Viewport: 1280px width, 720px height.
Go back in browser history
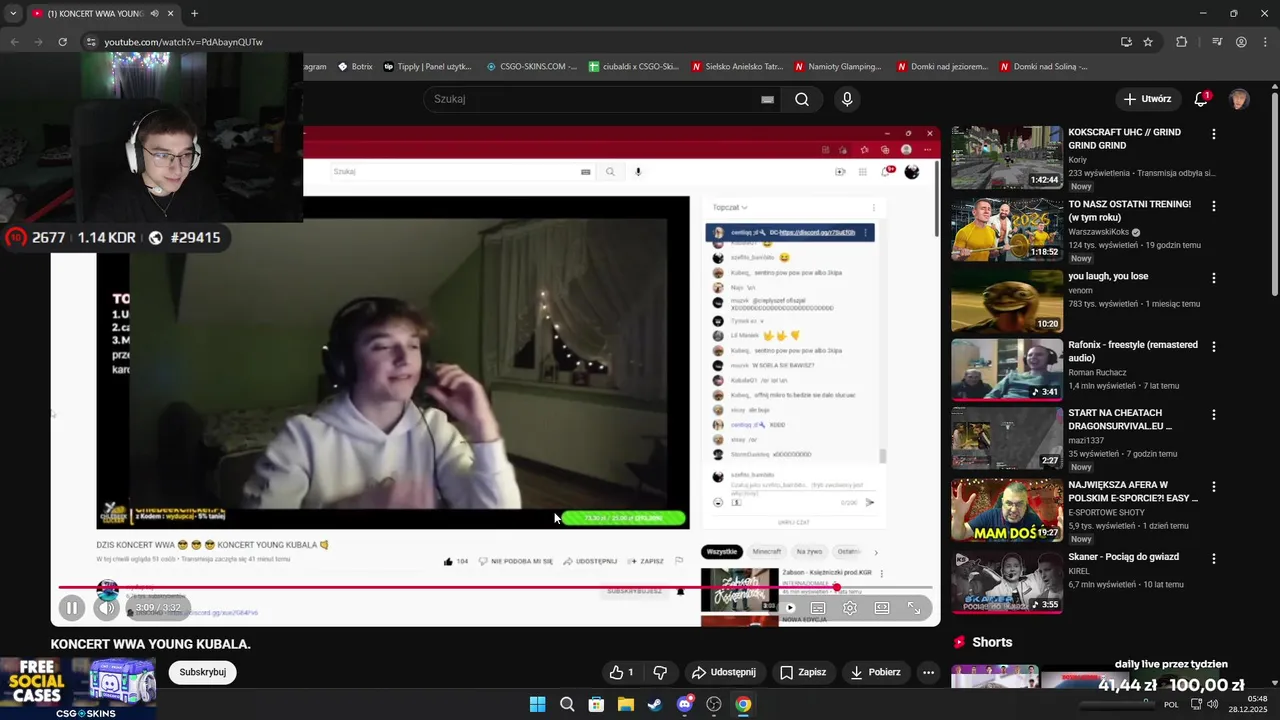pyautogui.click(x=14, y=42)
